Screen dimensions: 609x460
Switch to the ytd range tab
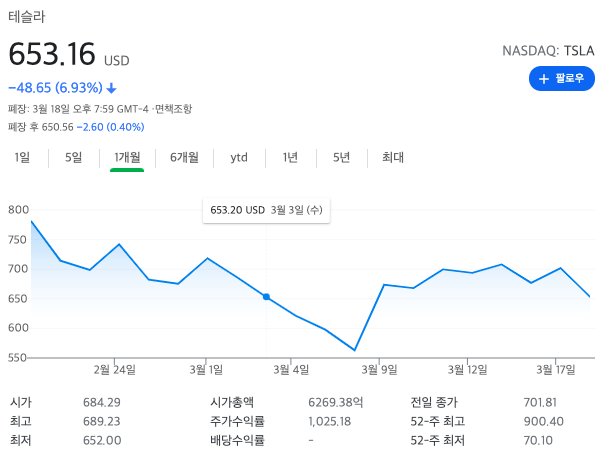239,157
